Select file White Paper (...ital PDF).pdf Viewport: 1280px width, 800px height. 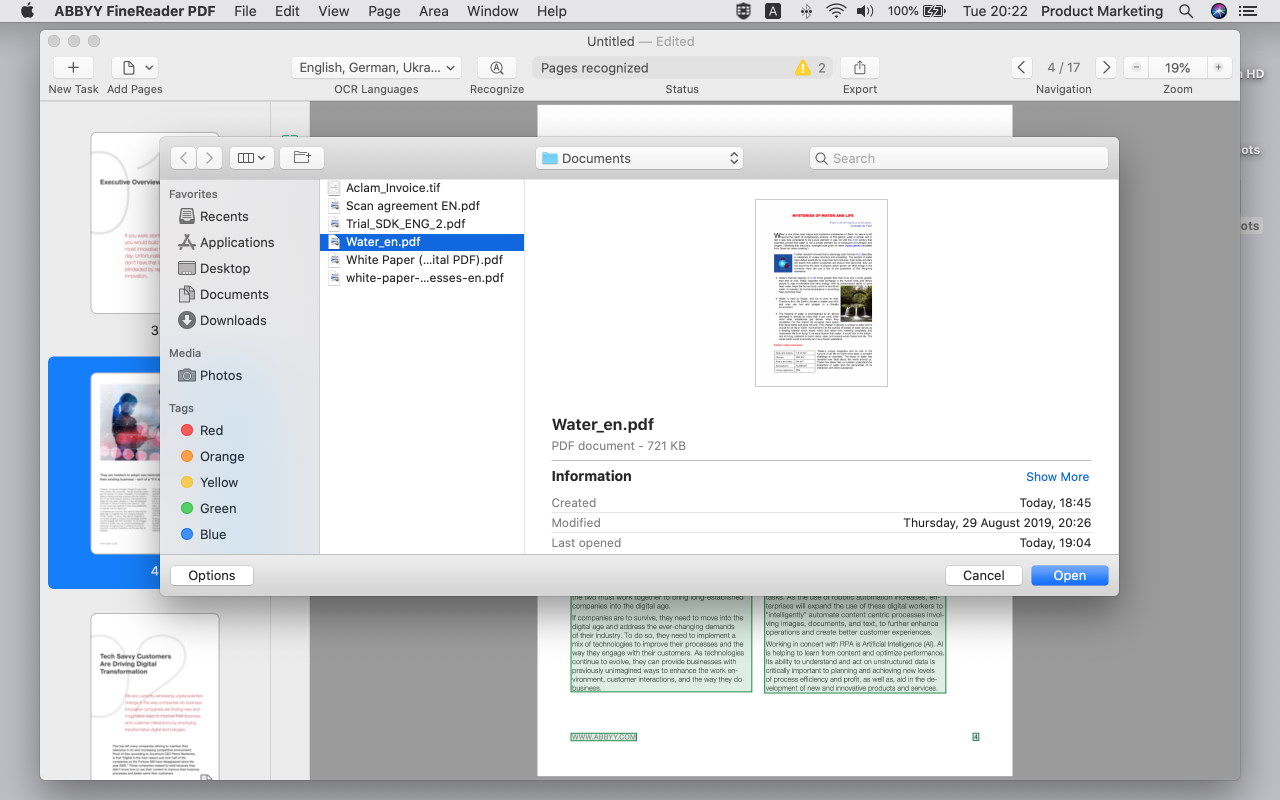pyautogui.click(x=422, y=260)
